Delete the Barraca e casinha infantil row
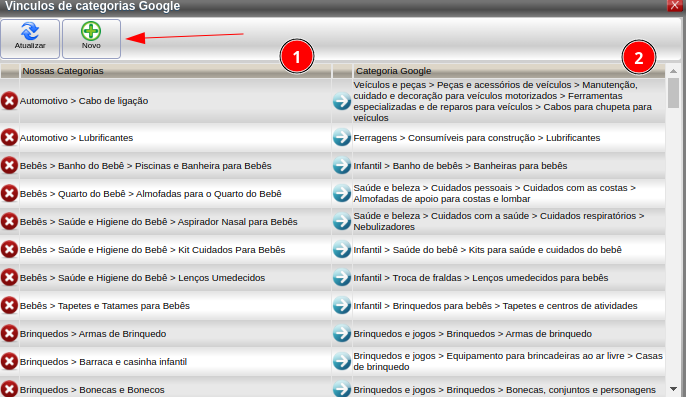Image resolution: width=686 pixels, height=397 pixels. (x=9, y=362)
